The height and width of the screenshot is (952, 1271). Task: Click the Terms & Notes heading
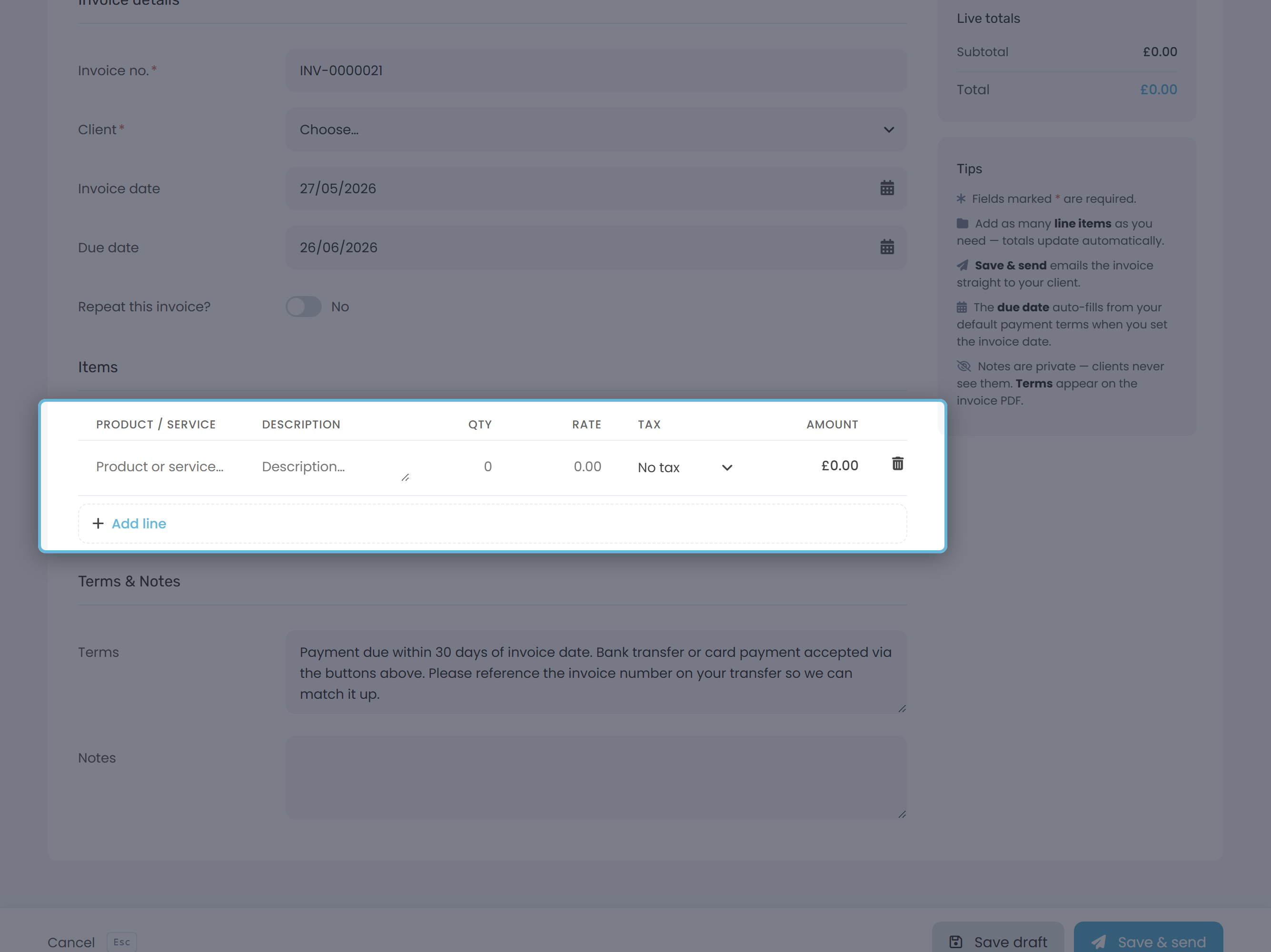click(129, 581)
